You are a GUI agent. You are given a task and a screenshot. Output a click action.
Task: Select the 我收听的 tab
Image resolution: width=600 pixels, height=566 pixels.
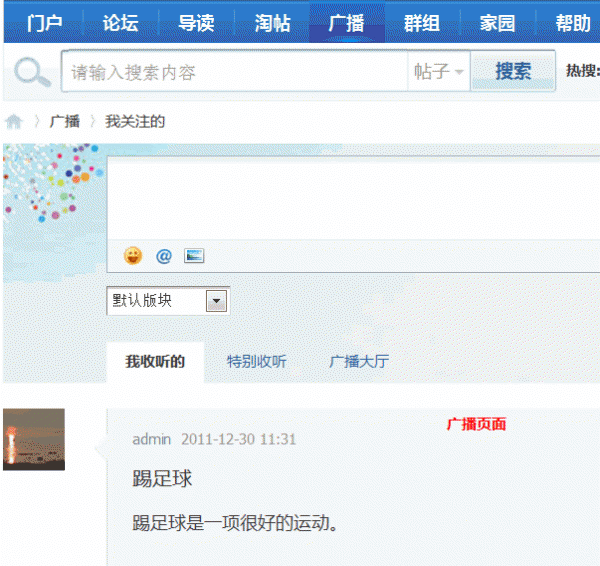[155, 362]
